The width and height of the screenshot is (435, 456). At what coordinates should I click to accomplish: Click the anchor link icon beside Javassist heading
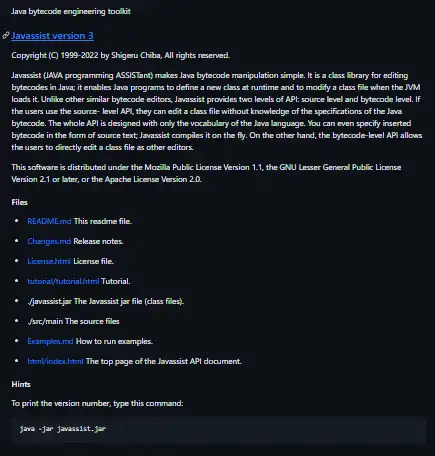point(6,35)
